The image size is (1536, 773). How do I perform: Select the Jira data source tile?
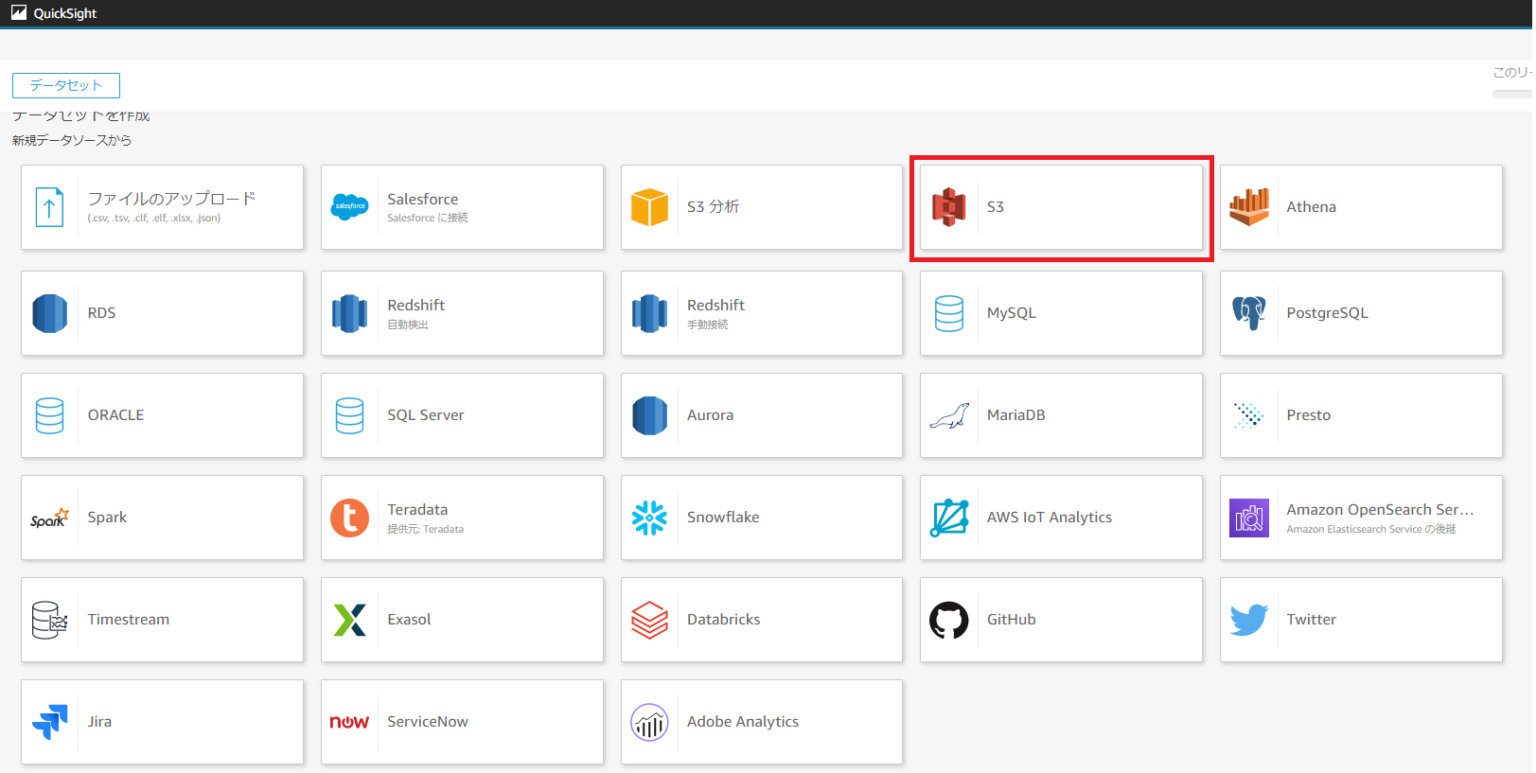pos(162,721)
